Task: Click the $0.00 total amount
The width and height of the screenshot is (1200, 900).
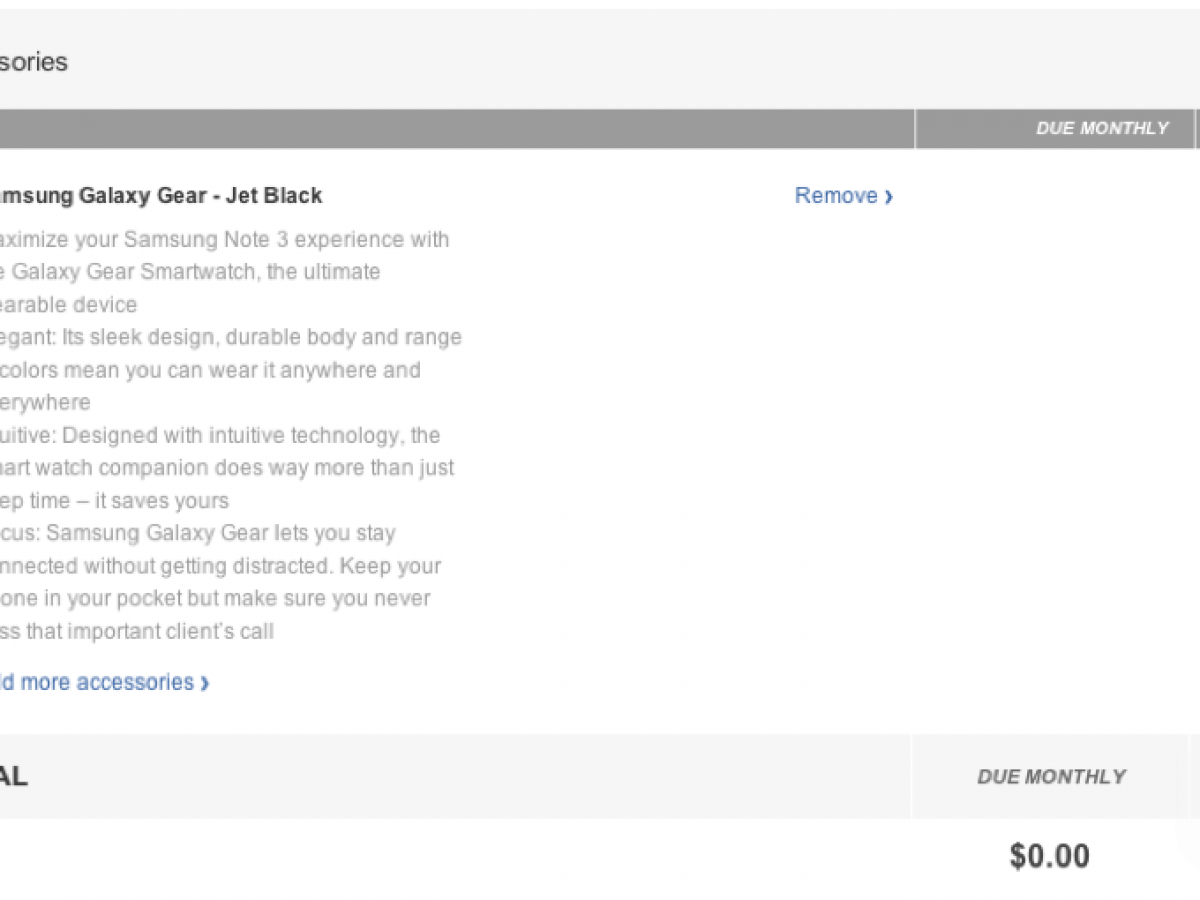Action: pyautogui.click(x=1049, y=856)
